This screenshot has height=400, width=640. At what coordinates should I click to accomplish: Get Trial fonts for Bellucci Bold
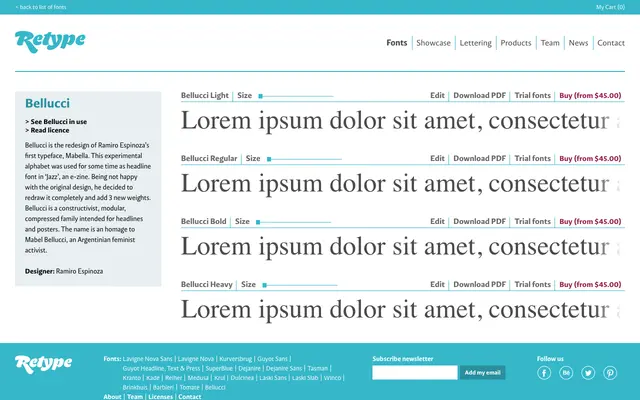click(x=533, y=221)
